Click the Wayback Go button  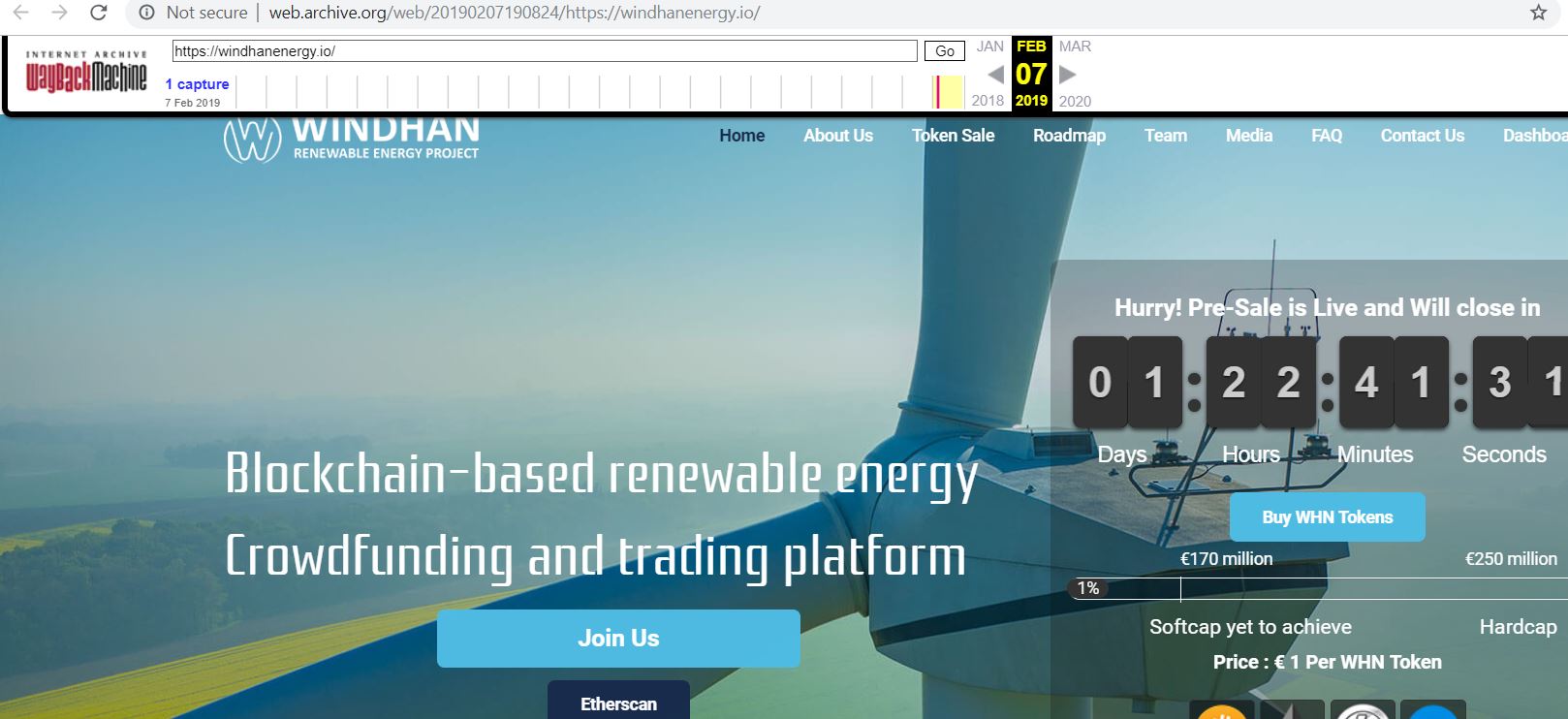pyautogui.click(x=945, y=51)
